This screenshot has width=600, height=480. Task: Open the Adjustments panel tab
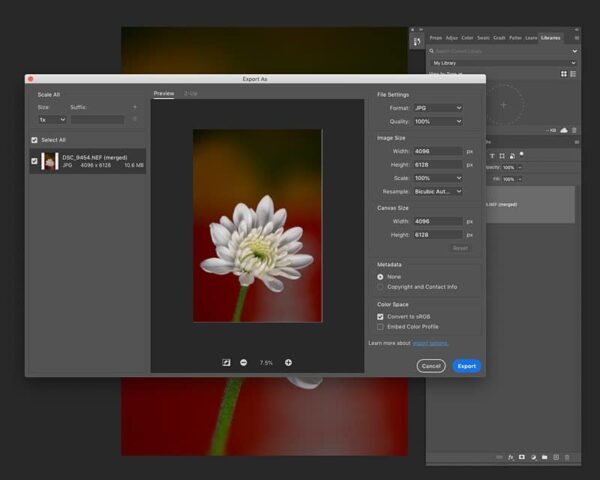click(x=452, y=38)
